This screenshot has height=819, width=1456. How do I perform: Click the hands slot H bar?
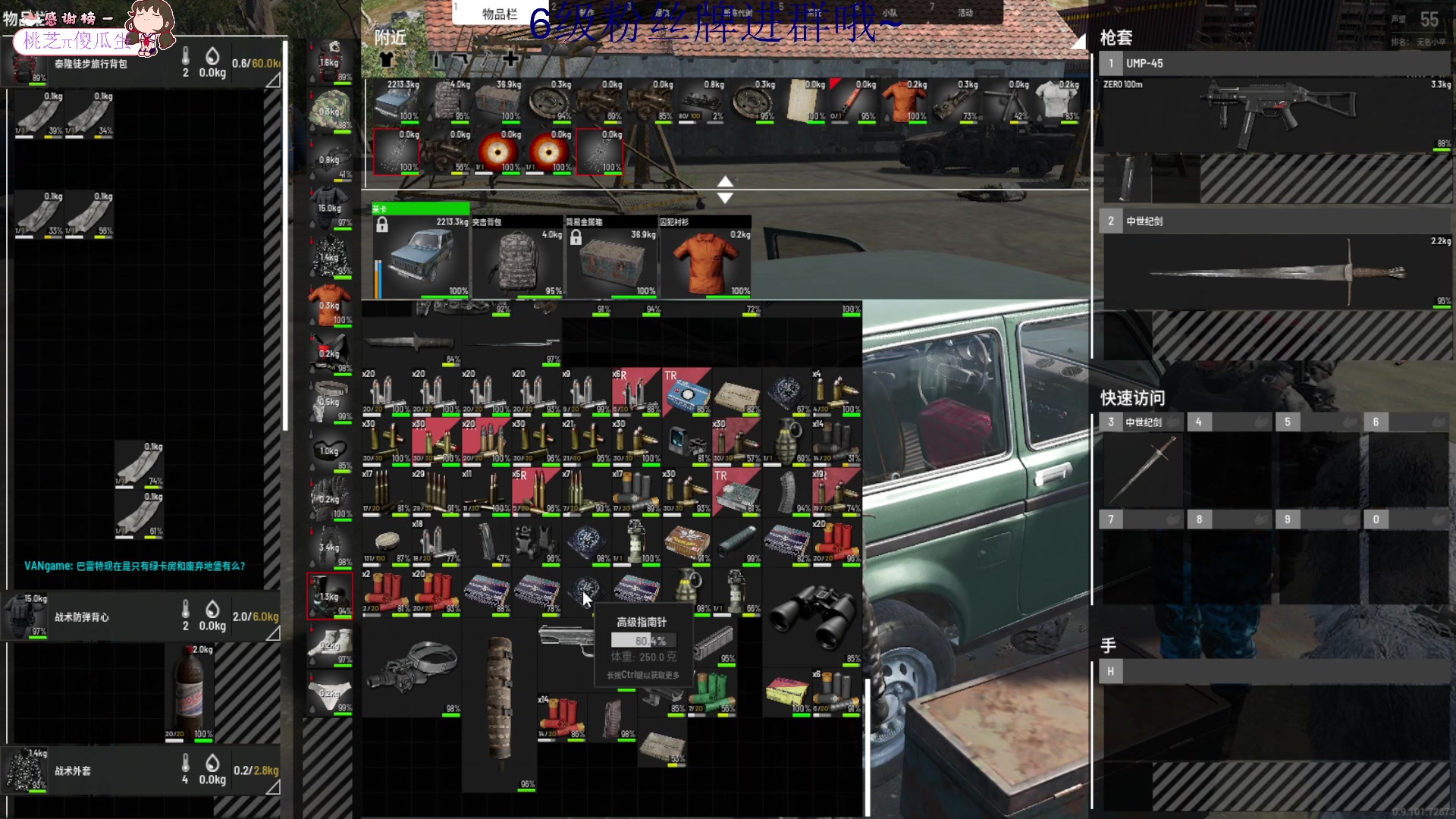coord(1276,671)
